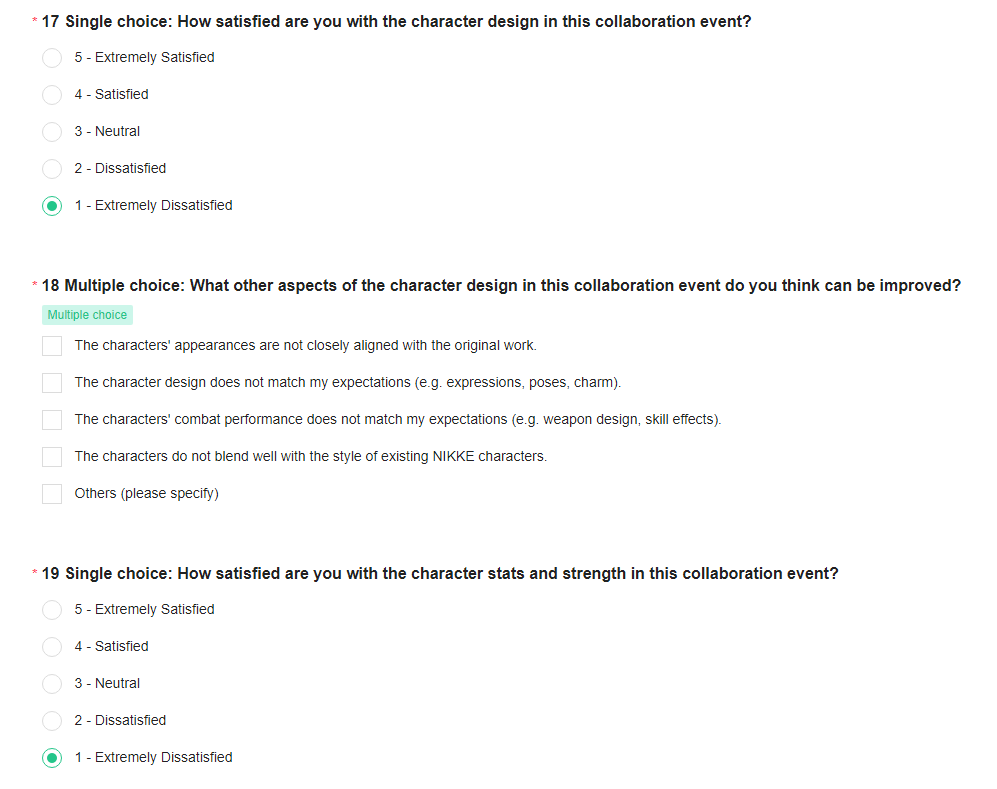Choose '4 - Satisfied' for character stats question

tap(52, 647)
